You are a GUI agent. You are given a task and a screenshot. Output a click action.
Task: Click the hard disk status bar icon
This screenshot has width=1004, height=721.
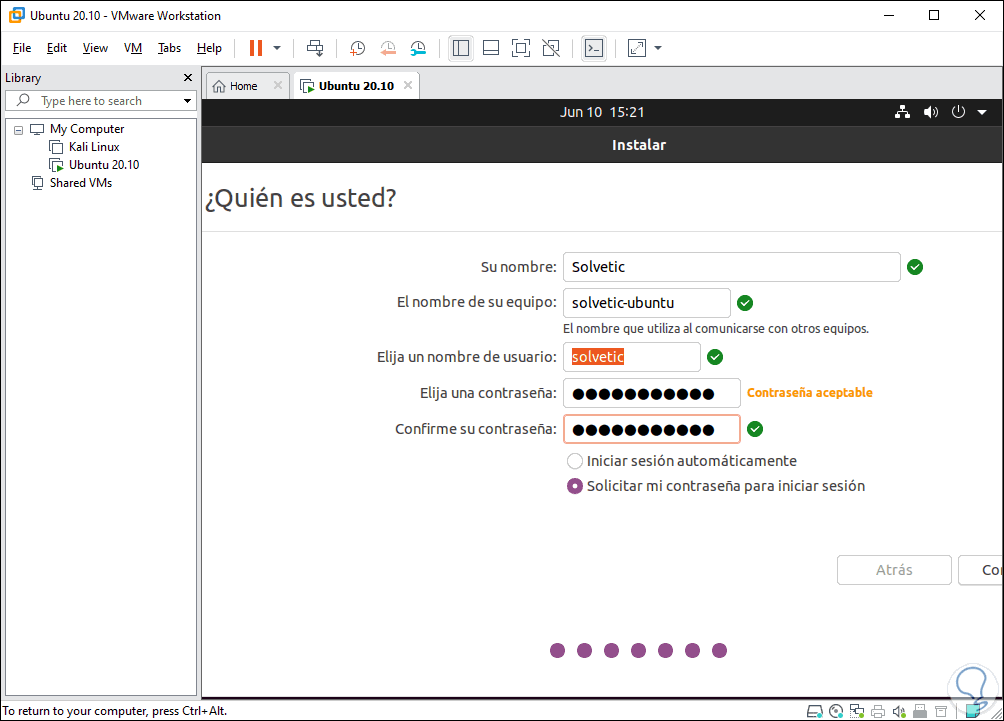[814, 711]
